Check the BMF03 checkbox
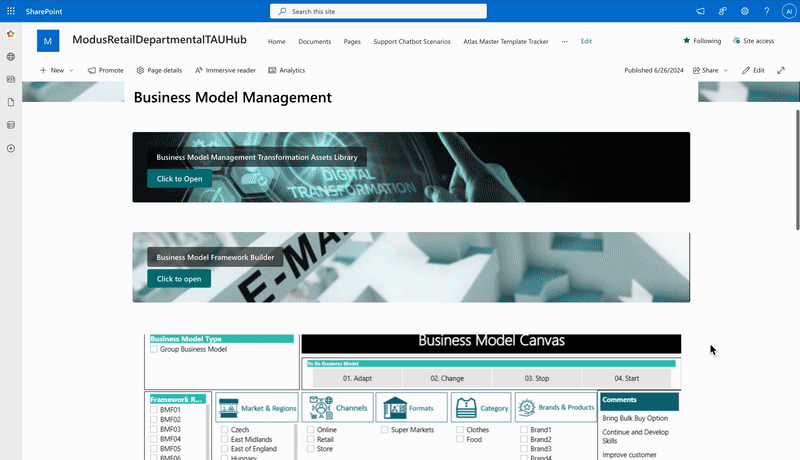 pyautogui.click(x=154, y=429)
